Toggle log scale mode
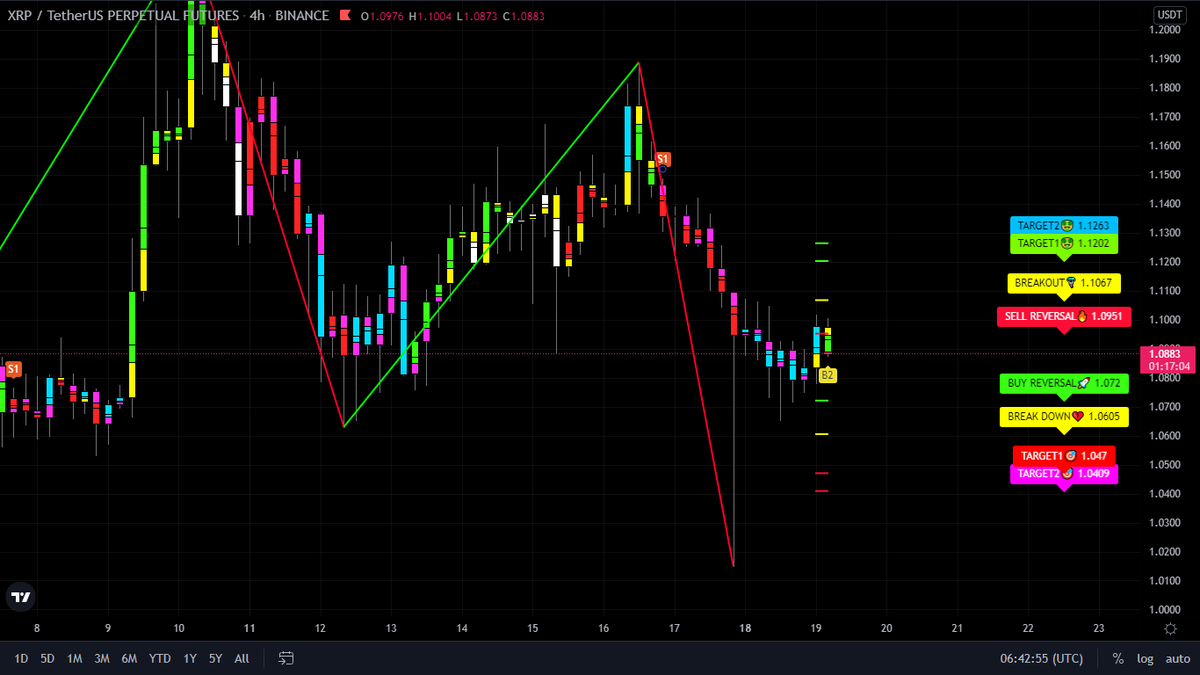Image resolution: width=1200 pixels, height=675 pixels. 1144,659
